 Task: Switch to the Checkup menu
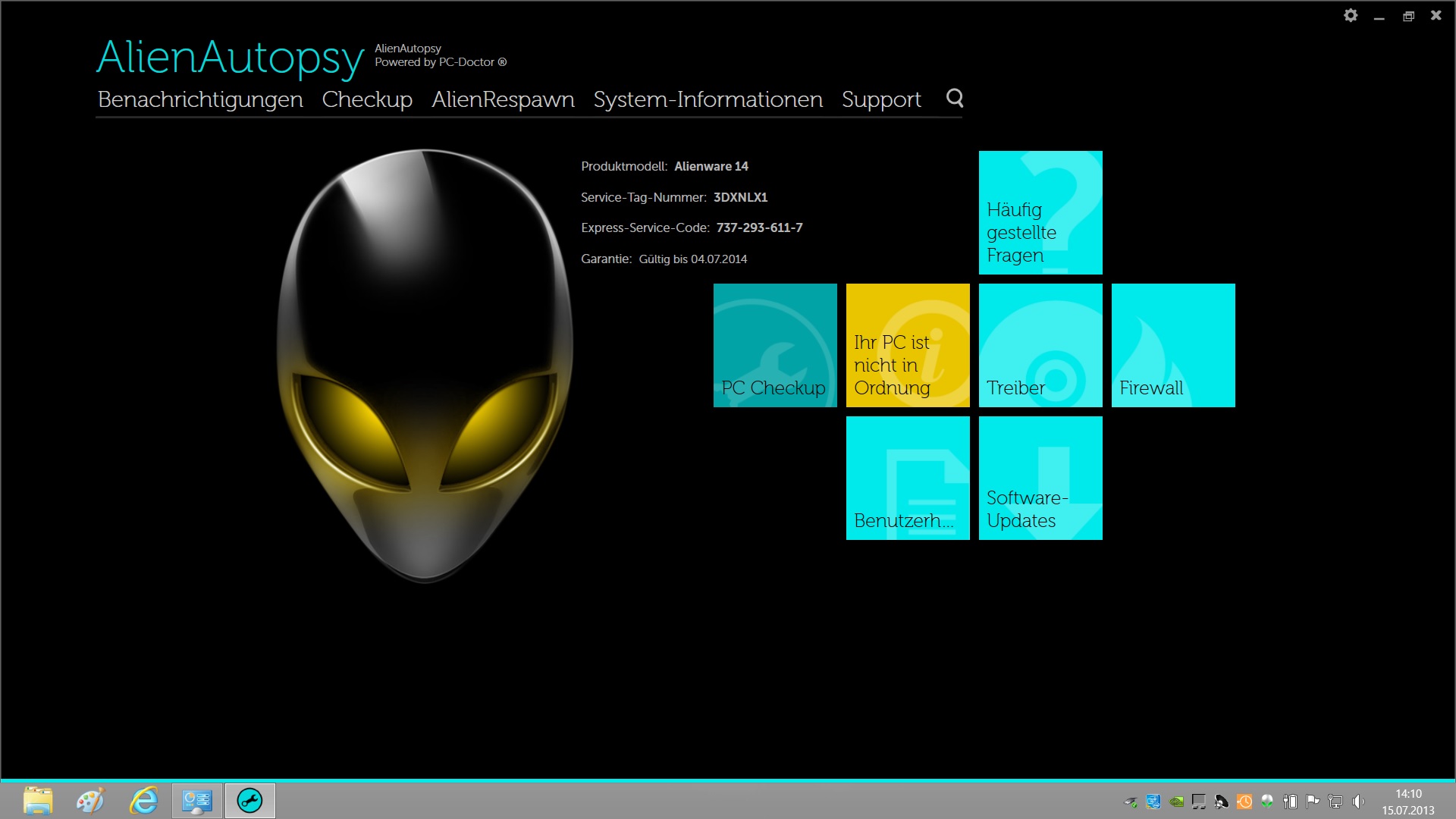[367, 99]
